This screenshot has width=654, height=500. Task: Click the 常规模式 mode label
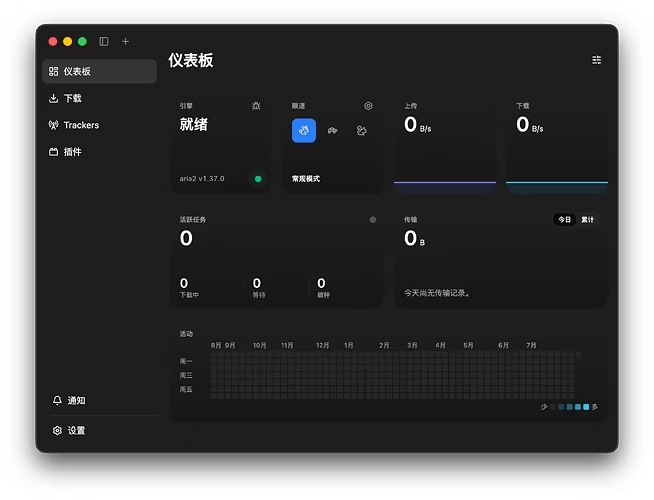(x=306, y=178)
